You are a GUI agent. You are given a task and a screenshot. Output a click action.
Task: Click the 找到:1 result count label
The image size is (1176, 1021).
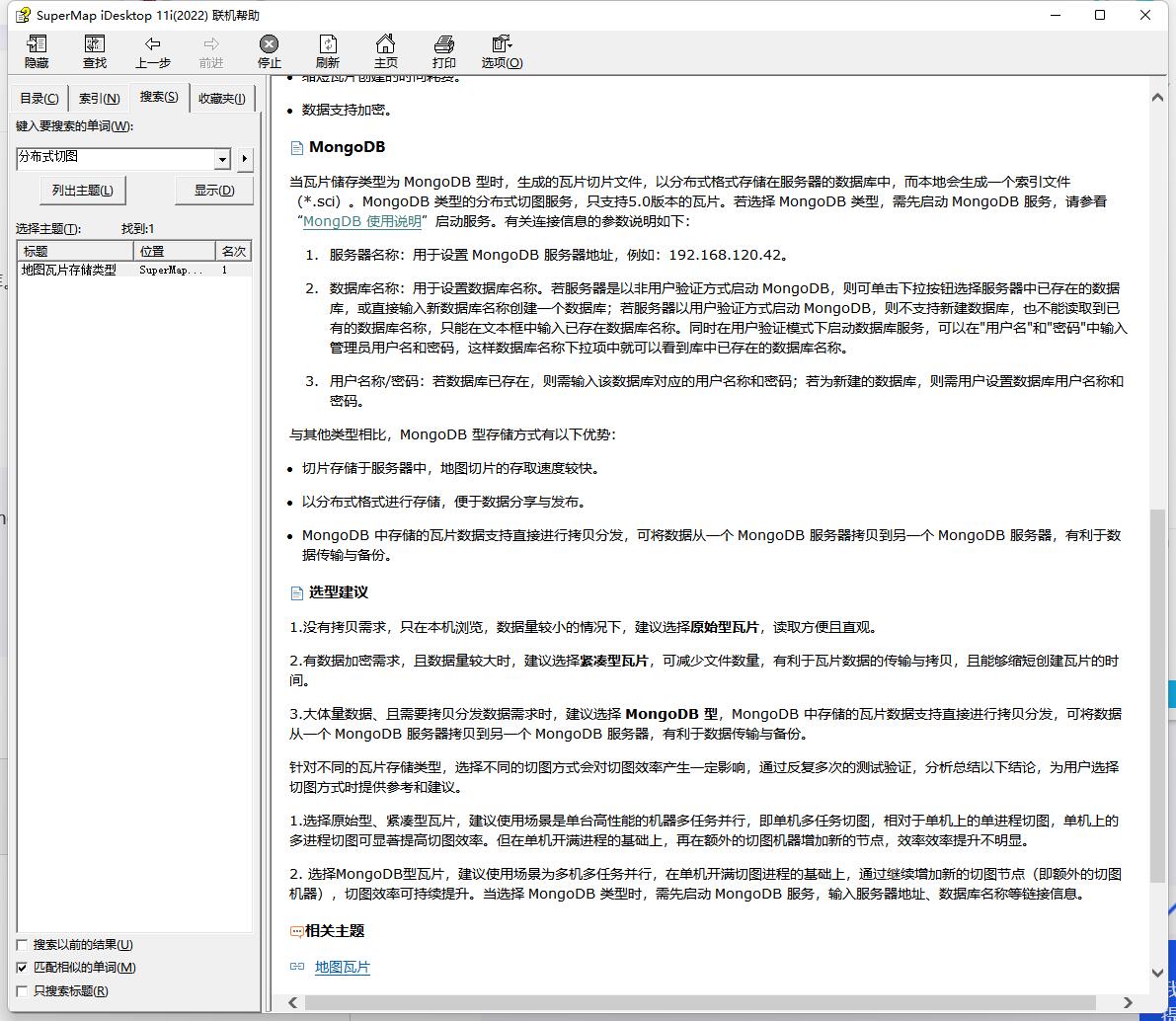[x=138, y=229]
